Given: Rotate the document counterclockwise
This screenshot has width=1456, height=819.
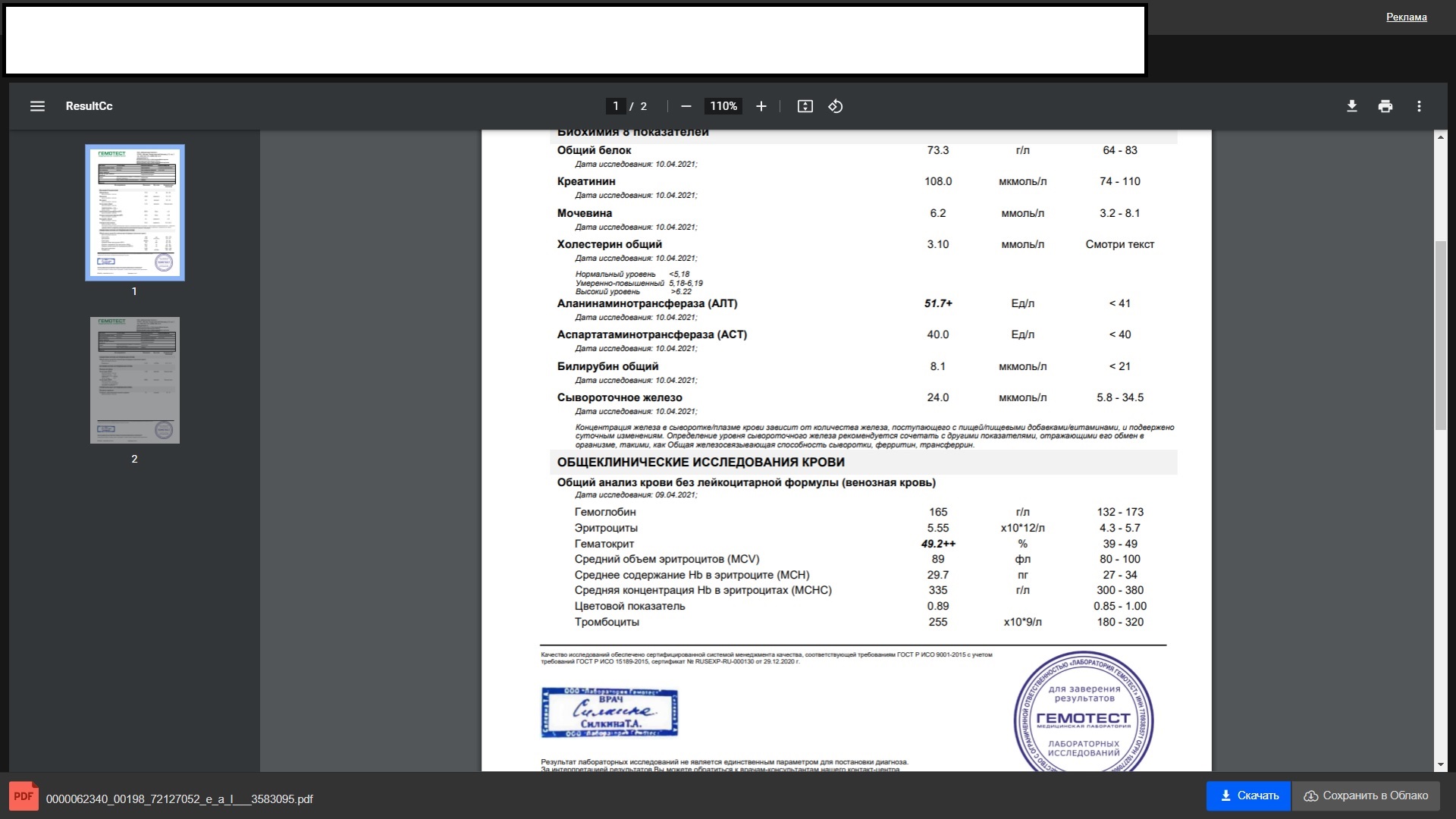Looking at the screenshot, I should pos(836,106).
